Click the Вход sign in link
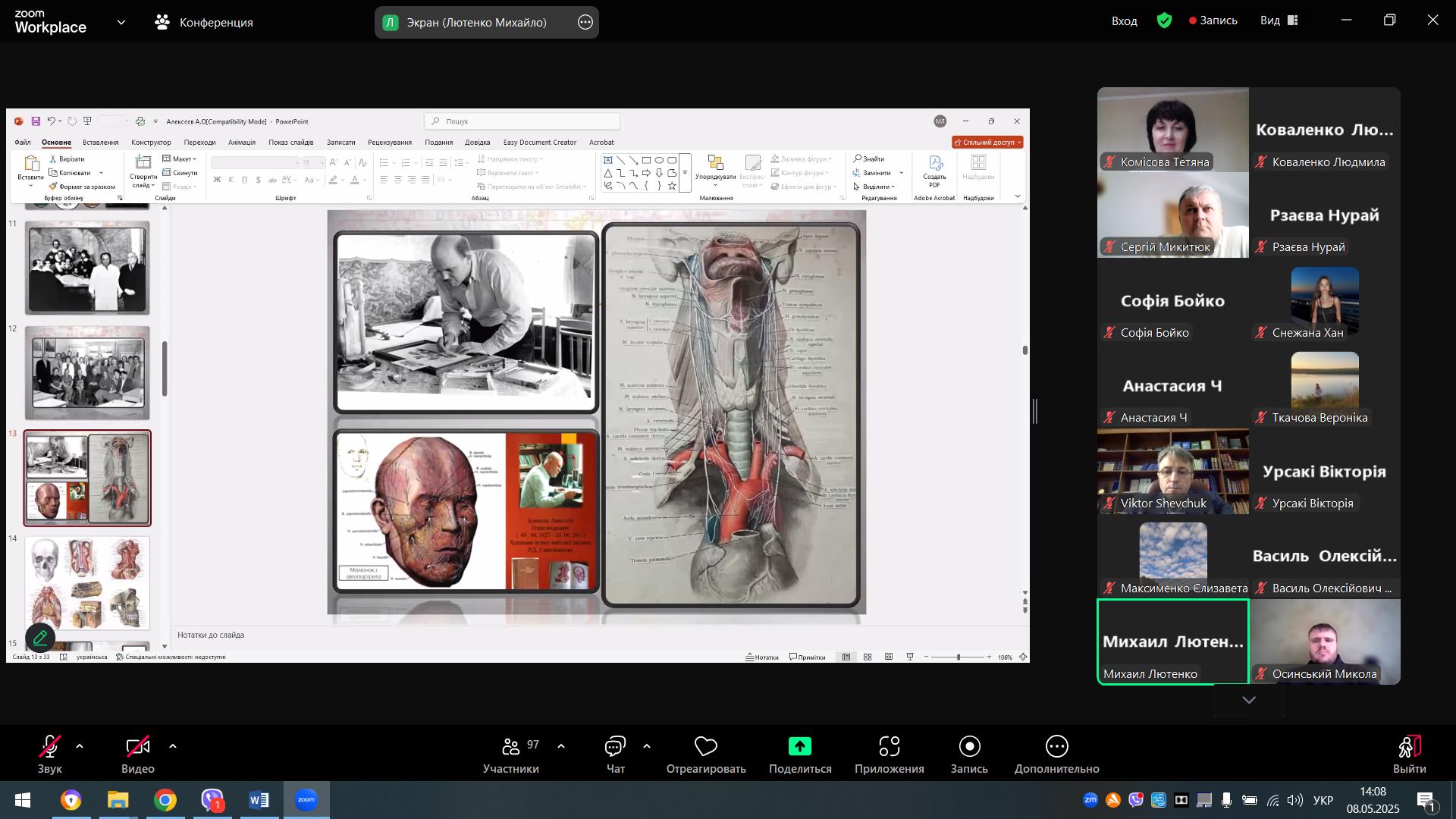Viewport: 1456px width, 819px height. 1125,21
